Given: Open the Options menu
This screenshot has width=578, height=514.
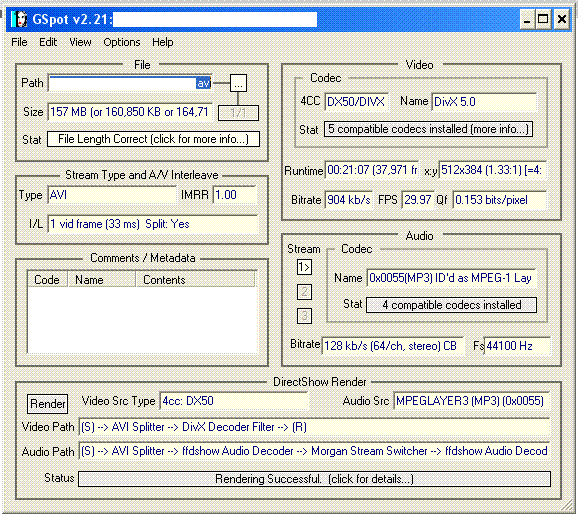Looking at the screenshot, I should click(122, 42).
